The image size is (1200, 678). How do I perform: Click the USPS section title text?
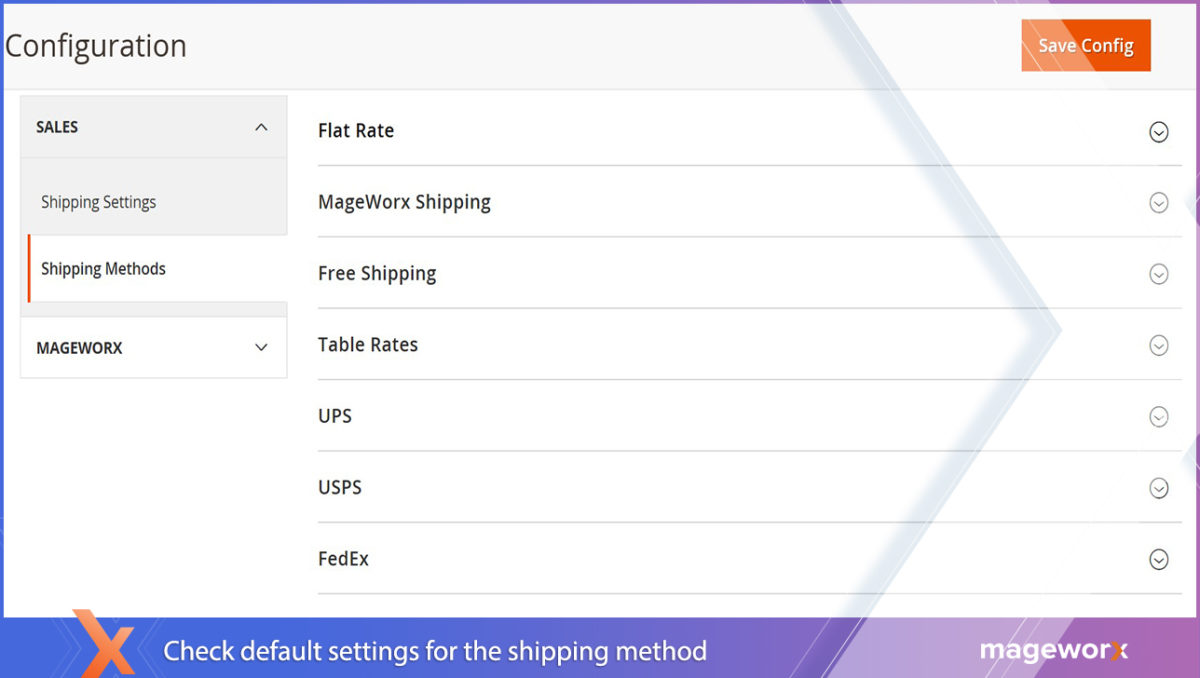pyautogui.click(x=338, y=487)
